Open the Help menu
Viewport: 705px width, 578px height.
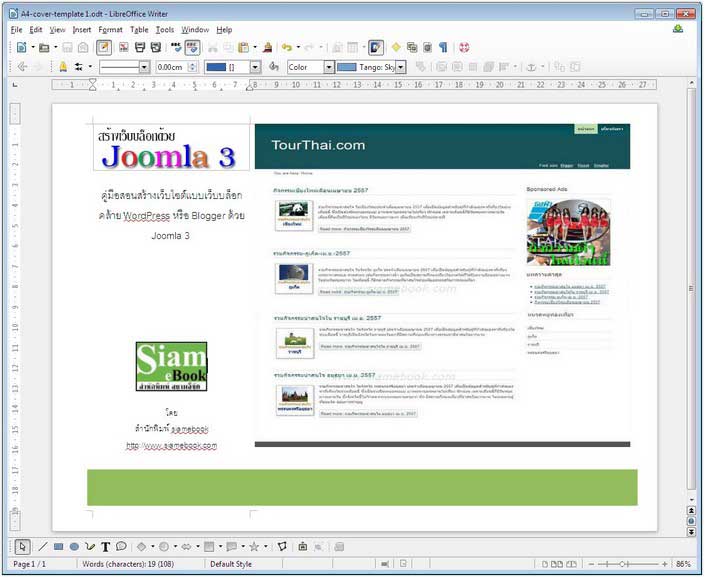click(224, 30)
